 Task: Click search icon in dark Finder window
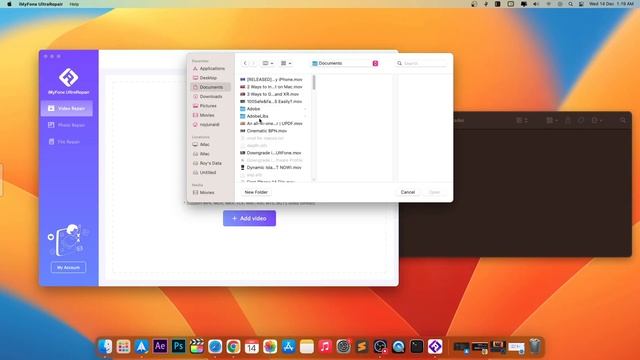pos(623,120)
